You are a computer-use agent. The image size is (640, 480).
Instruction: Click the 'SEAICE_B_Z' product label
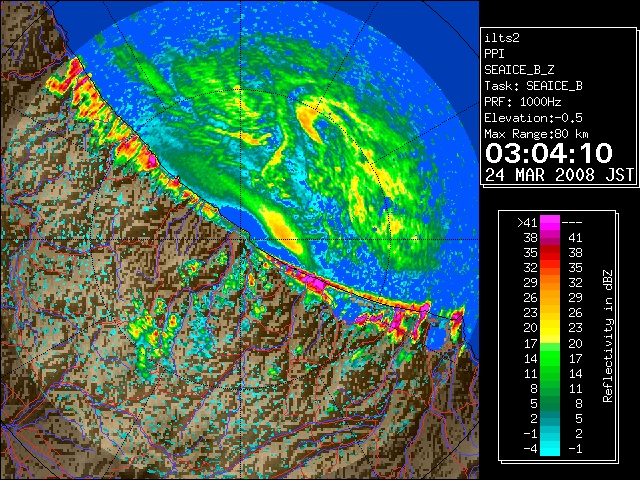tap(519, 70)
